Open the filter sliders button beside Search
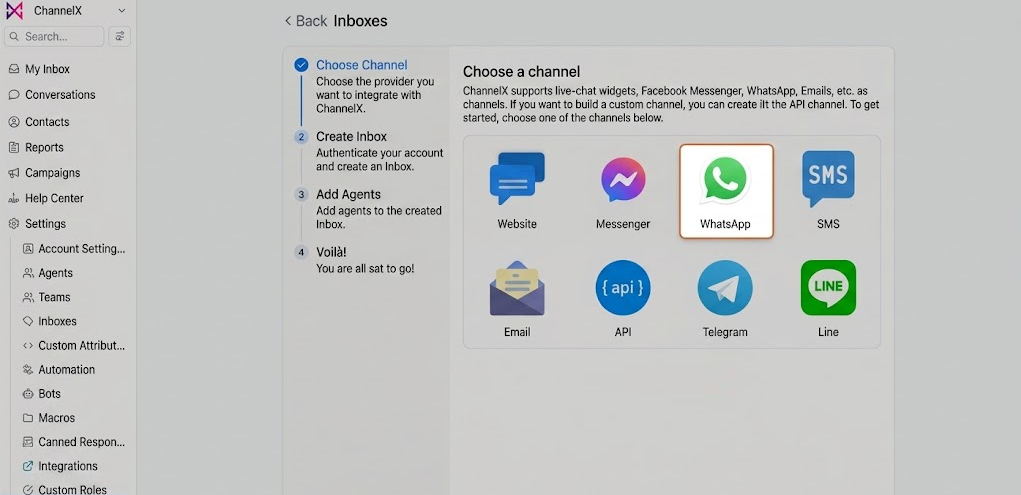This screenshot has width=1021, height=495. tap(119, 36)
